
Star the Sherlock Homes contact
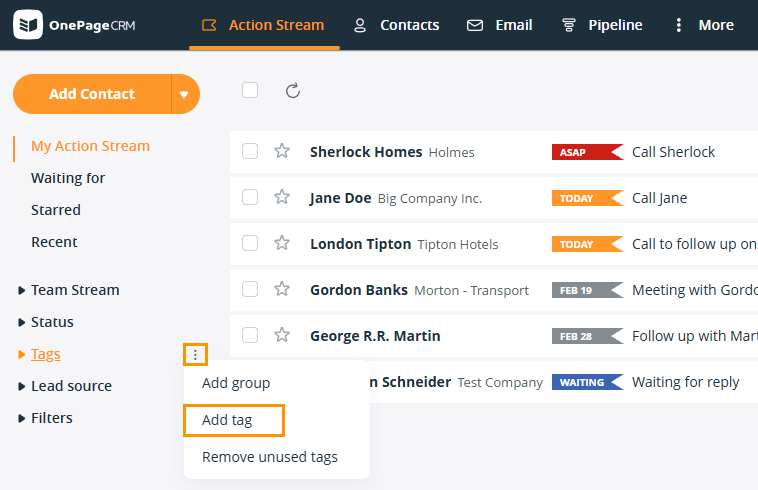pyautogui.click(x=282, y=151)
